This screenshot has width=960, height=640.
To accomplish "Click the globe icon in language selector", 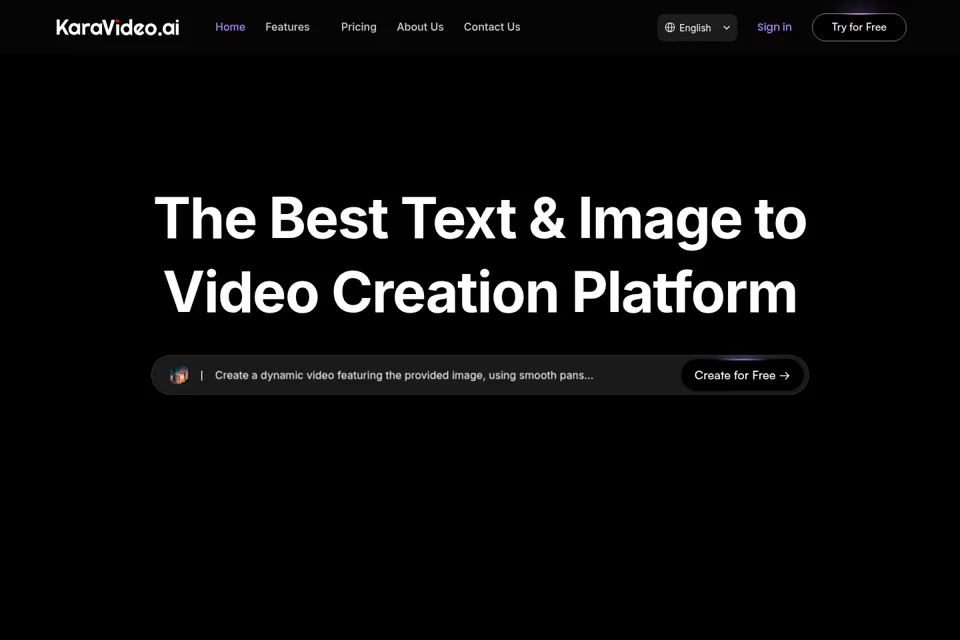I will 670,28.
